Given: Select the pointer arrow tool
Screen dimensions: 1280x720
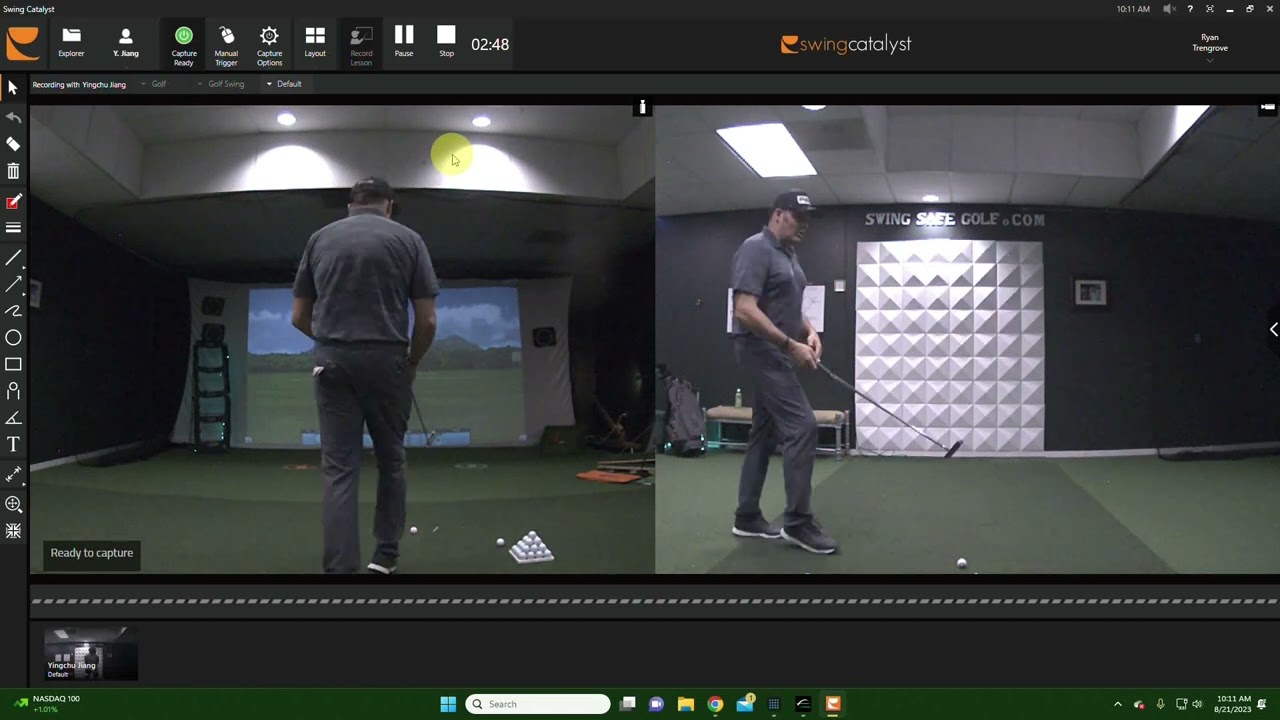Looking at the screenshot, I should [13, 89].
